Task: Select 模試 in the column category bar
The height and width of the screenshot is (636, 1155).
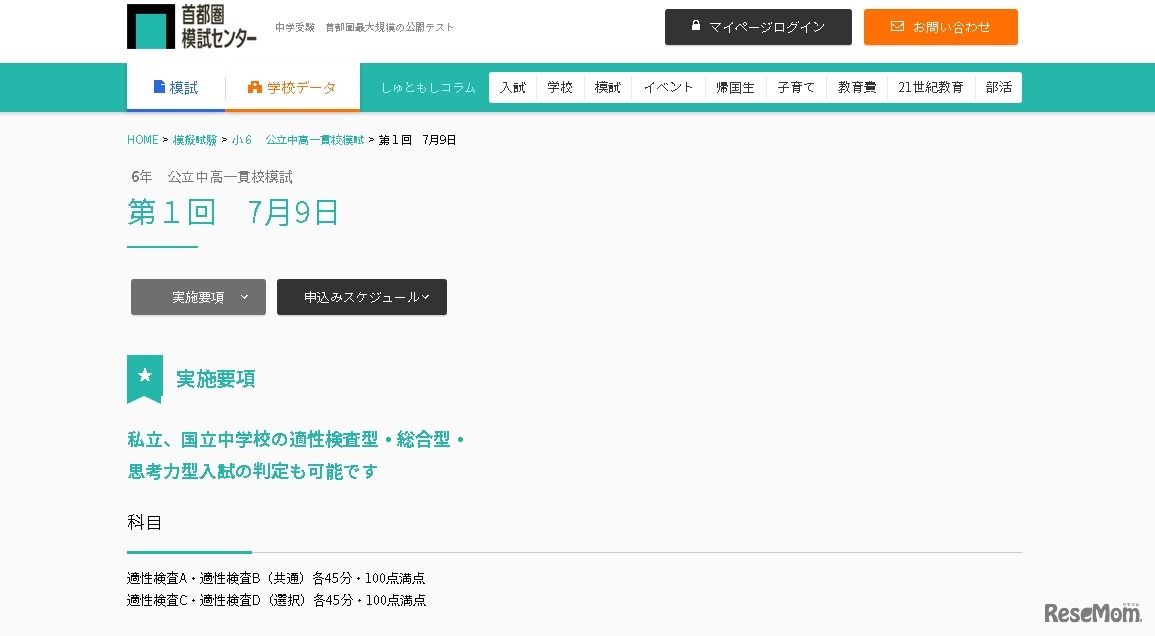Action: (608, 88)
